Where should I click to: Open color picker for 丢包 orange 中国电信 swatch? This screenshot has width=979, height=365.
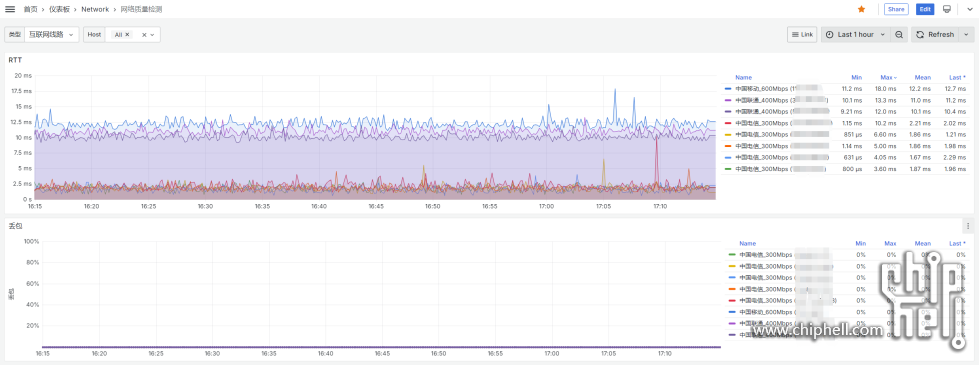click(x=732, y=289)
